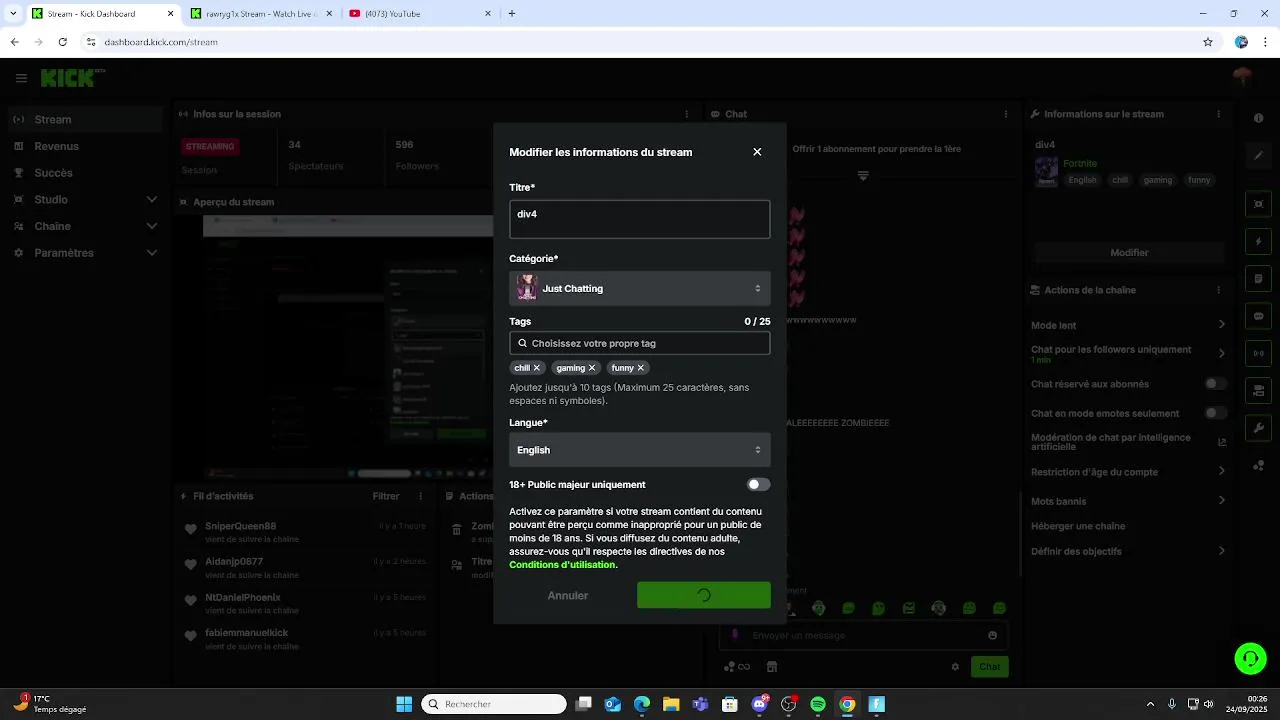Viewport: 1280px width, 720px height.
Task: Toggle 'Chat réservé aux abonnés' switch
Action: coord(1215,384)
